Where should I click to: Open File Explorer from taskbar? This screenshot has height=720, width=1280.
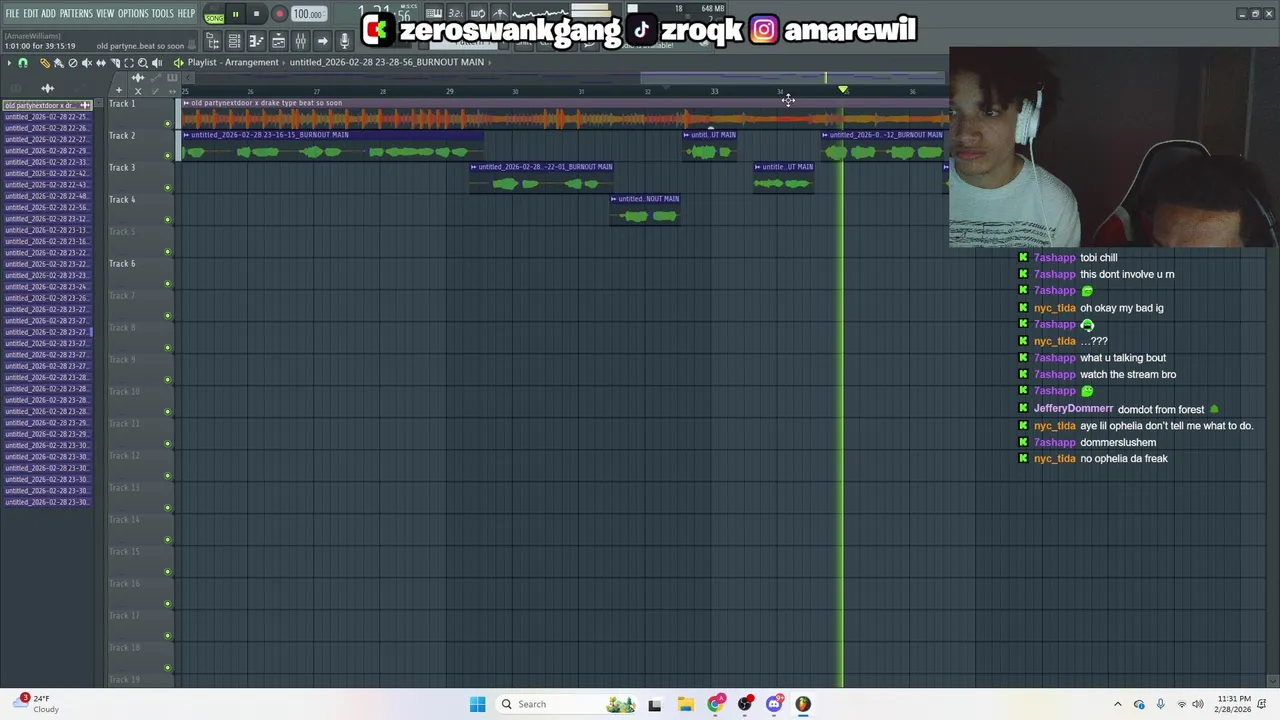(x=685, y=704)
